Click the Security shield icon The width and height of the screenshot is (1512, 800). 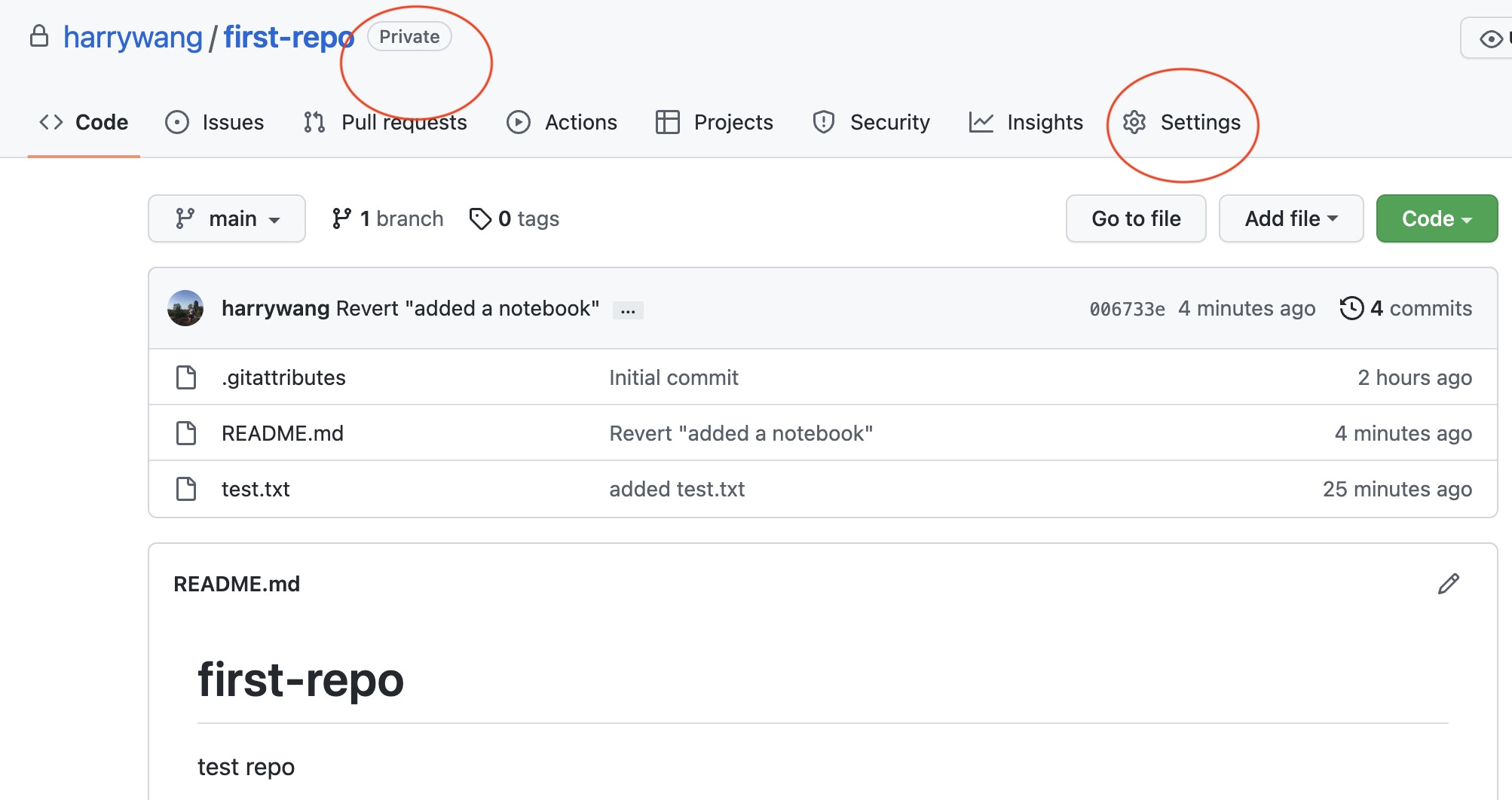point(824,122)
